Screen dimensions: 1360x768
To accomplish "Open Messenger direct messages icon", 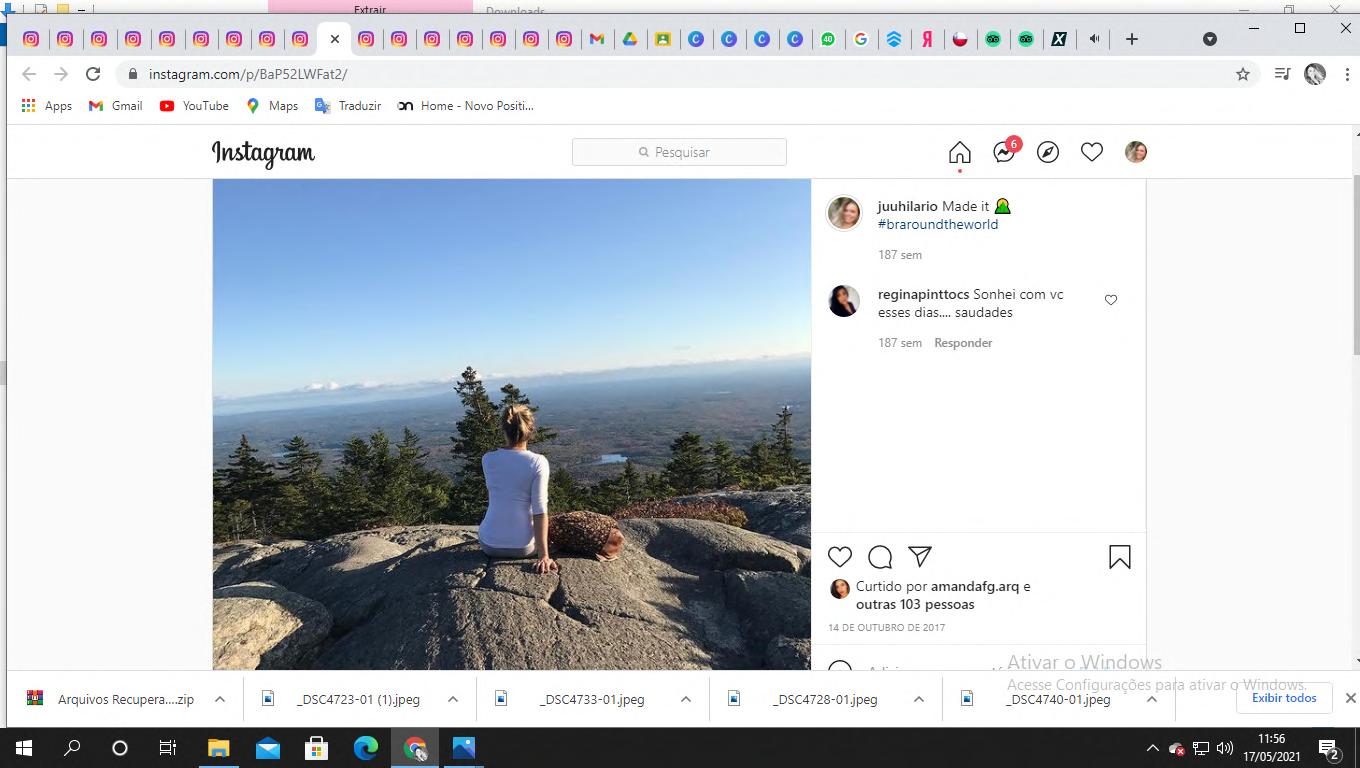I will tap(1005, 151).
